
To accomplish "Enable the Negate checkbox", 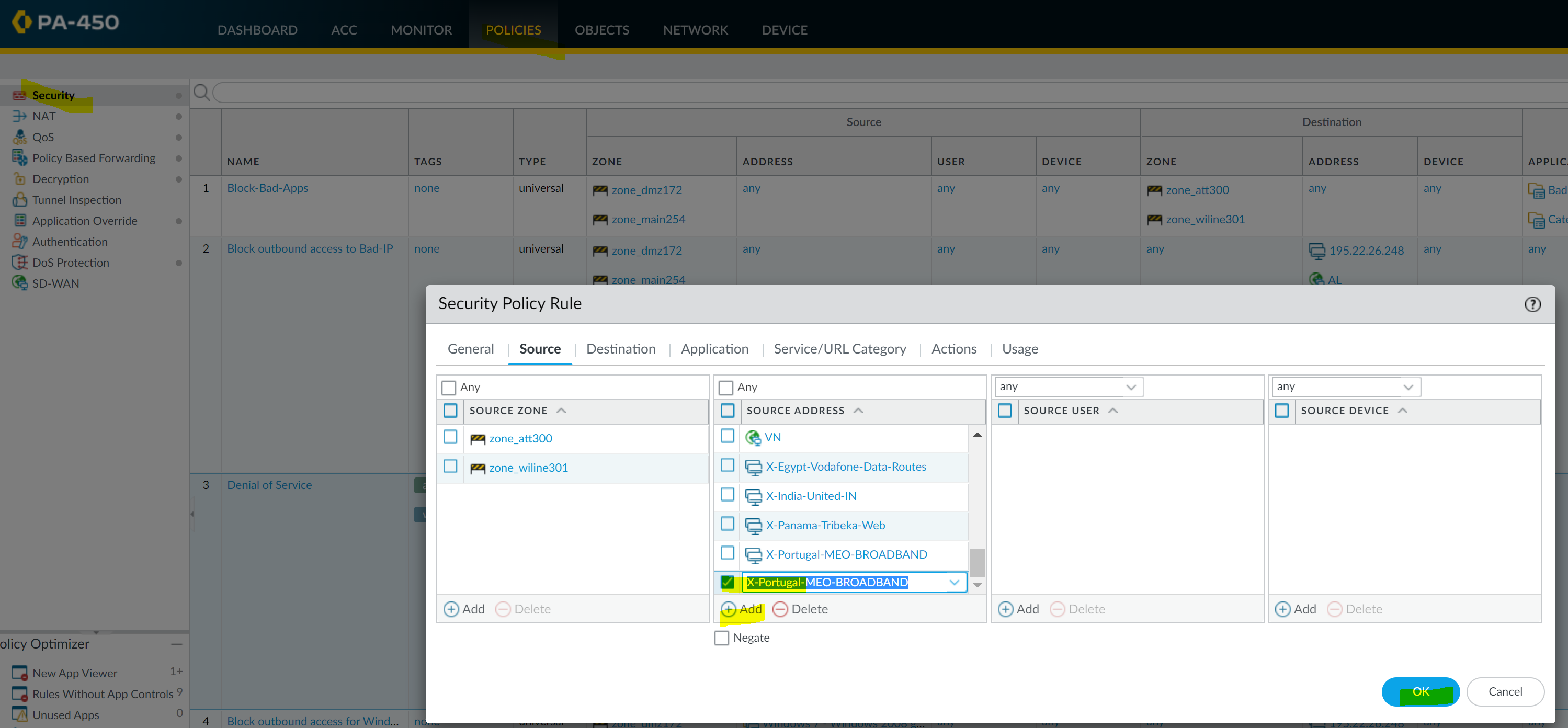I will click(x=721, y=638).
